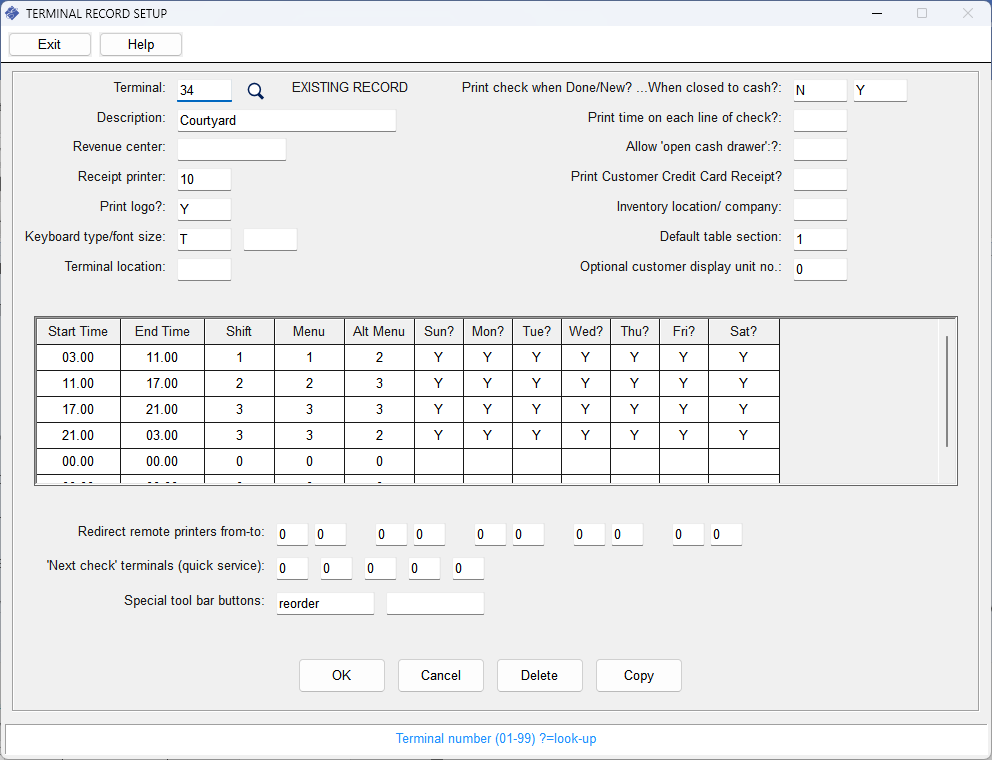
Task: Open the Help menu button
Action: (x=141, y=44)
